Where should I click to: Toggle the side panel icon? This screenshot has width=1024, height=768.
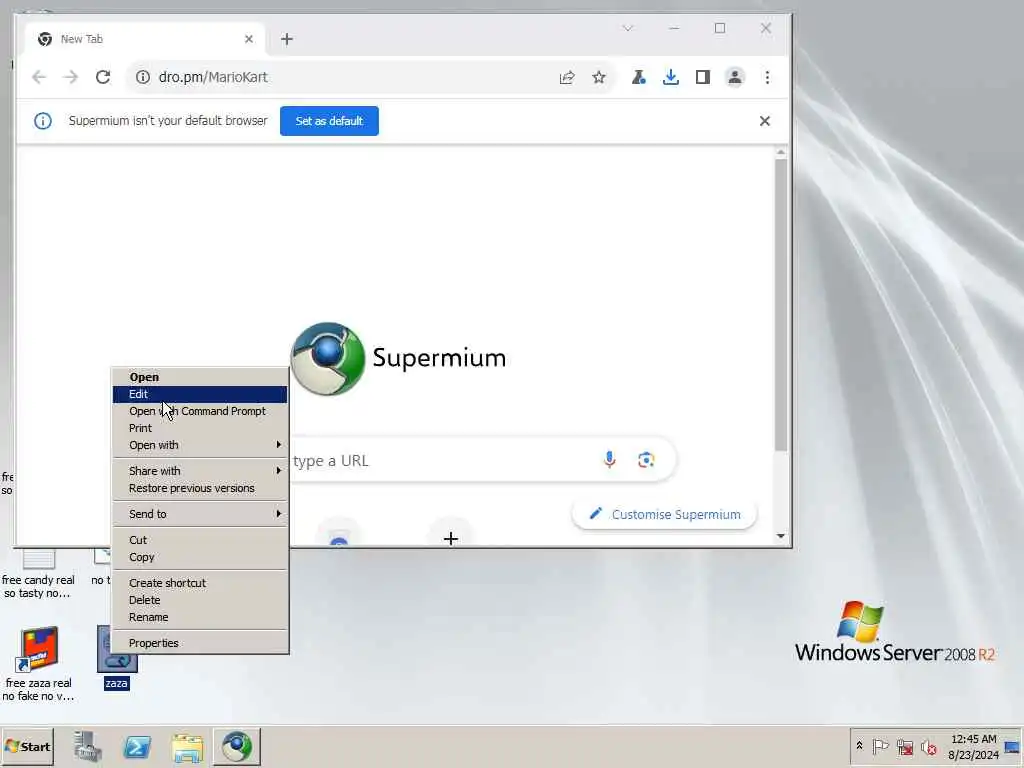(703, 77)
